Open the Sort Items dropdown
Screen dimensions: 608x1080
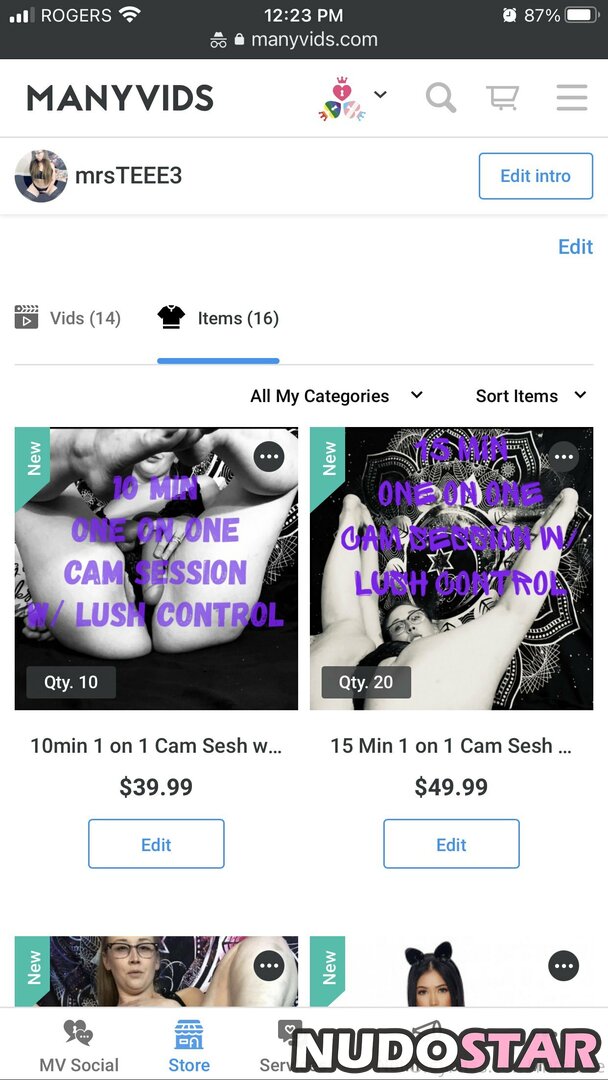[530, 396]
